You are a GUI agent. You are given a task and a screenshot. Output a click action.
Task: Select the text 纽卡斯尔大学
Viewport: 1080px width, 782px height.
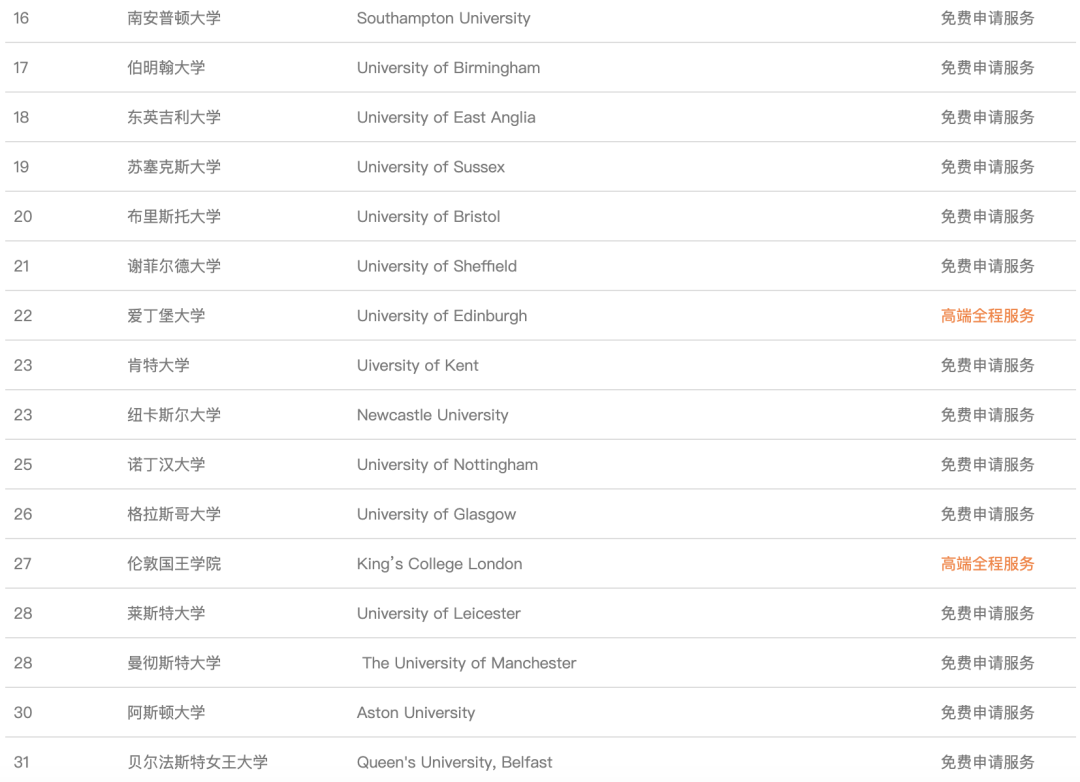pyautogui.click(x=174, y=415)
